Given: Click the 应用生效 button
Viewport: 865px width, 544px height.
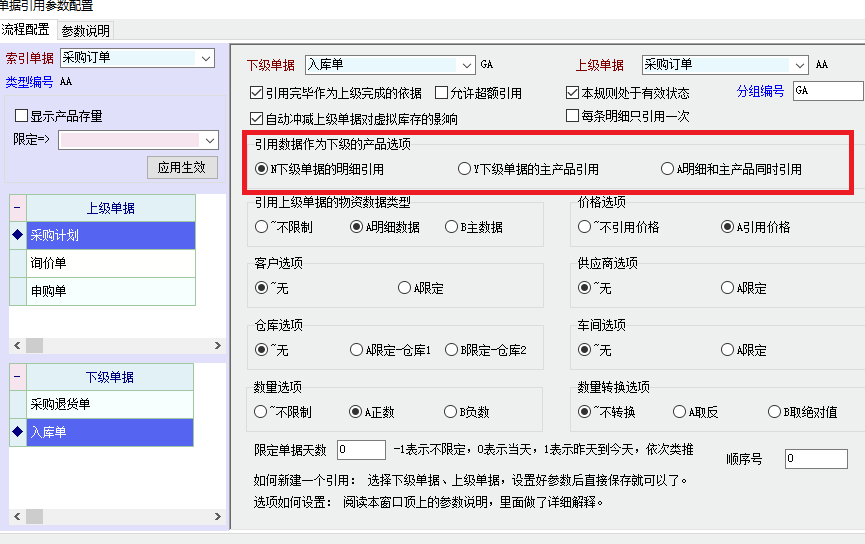Looking at the screenshot, I should pyautogui.click(x=182, y=167).
